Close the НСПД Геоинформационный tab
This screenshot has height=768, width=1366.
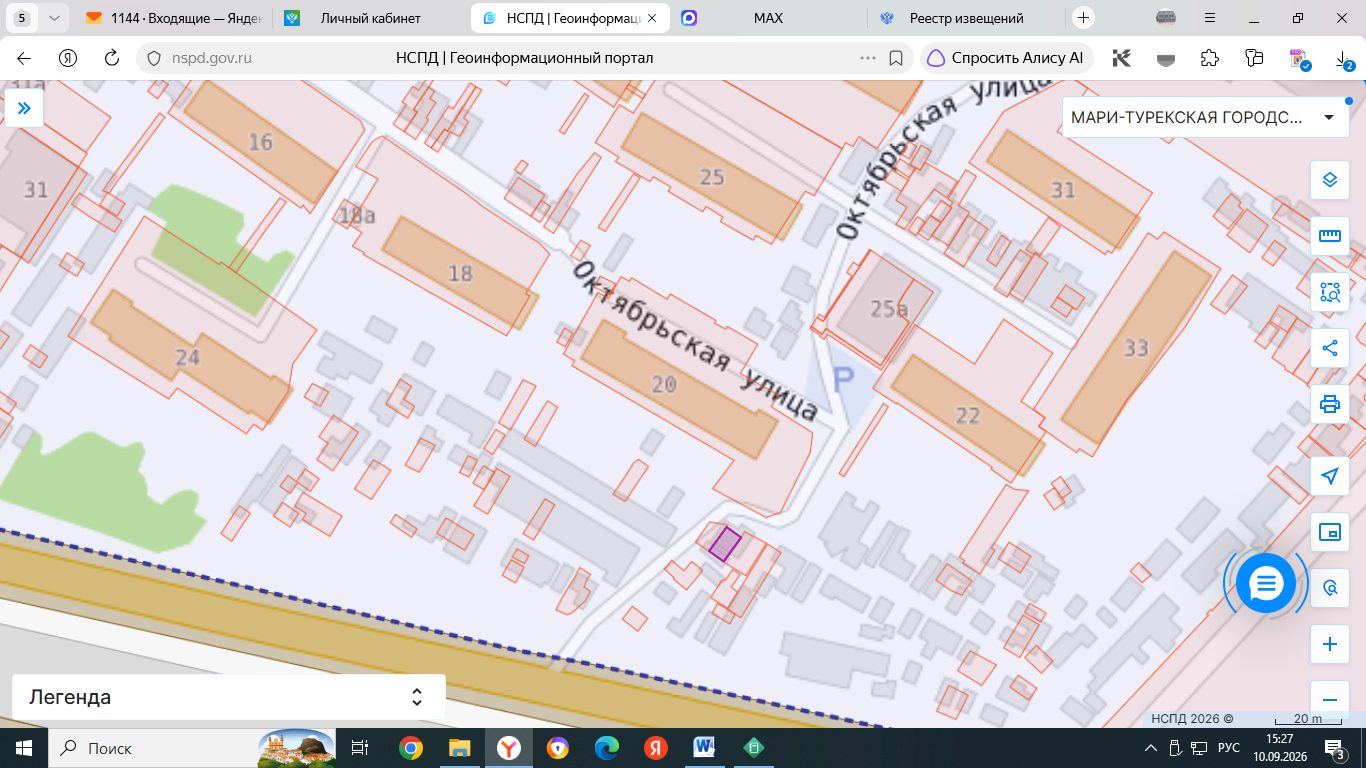pos(653,18)
